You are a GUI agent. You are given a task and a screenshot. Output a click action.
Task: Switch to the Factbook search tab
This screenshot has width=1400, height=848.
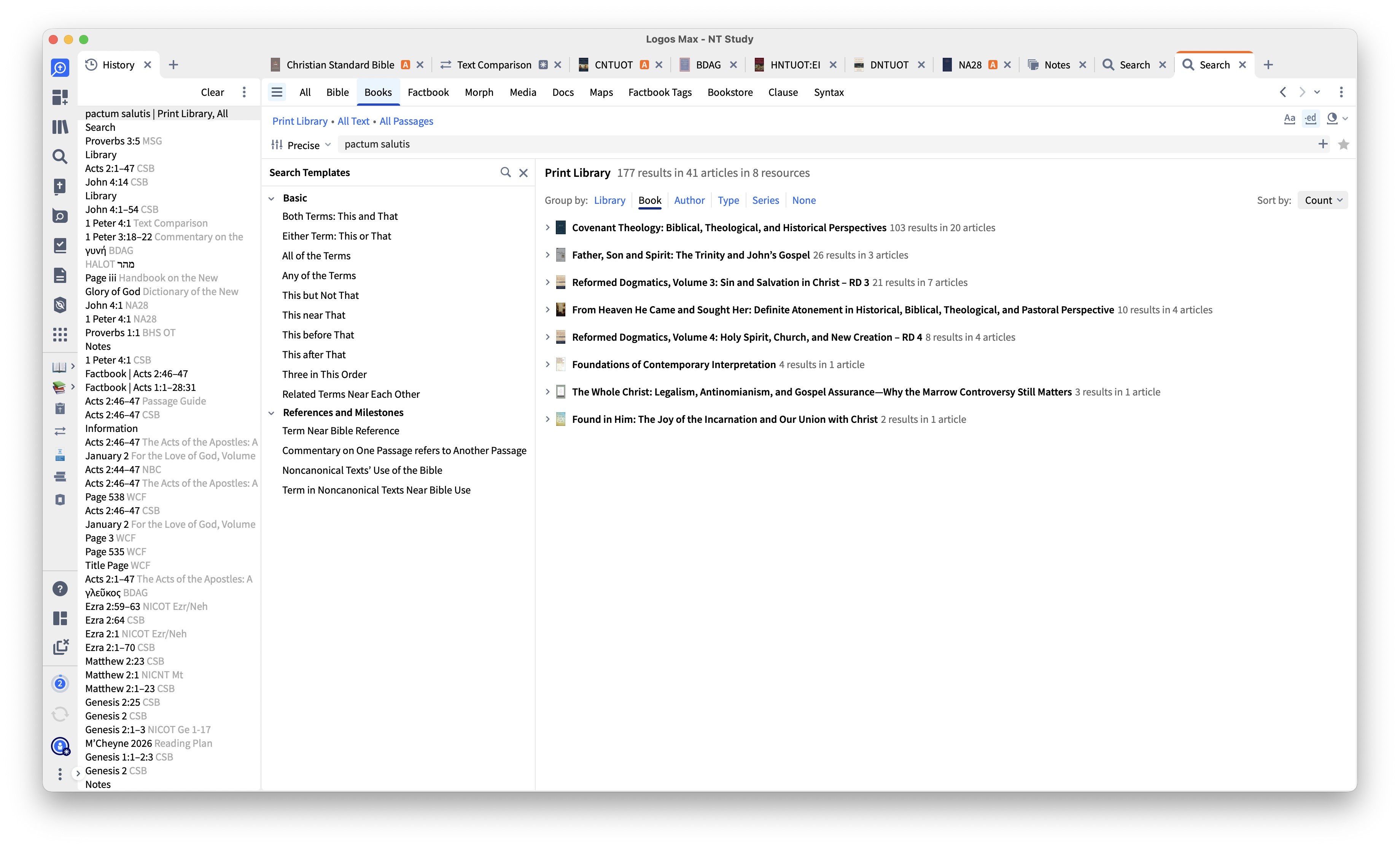[428, 92]
